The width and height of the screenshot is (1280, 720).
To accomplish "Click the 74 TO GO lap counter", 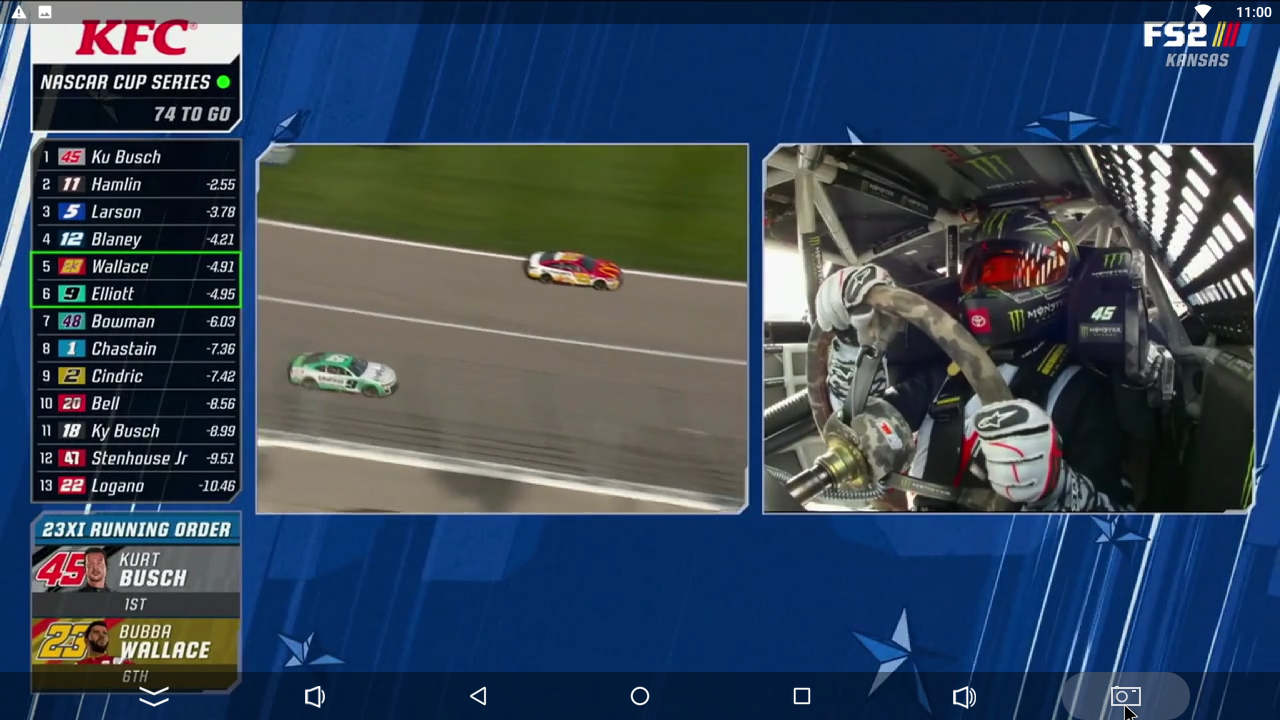I will 192,114.
